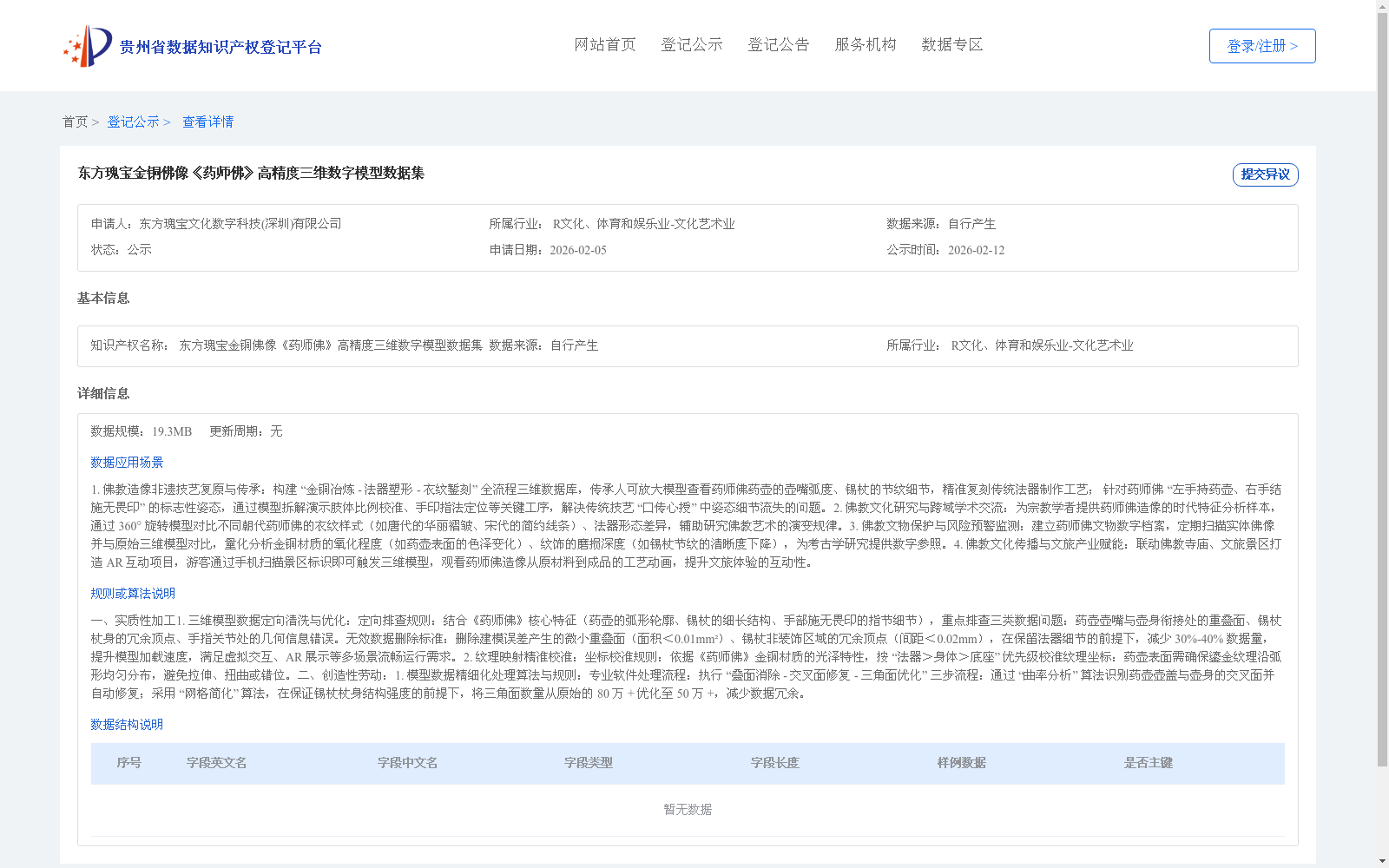Click the 提交异议 button

(x=1265, y=174)
